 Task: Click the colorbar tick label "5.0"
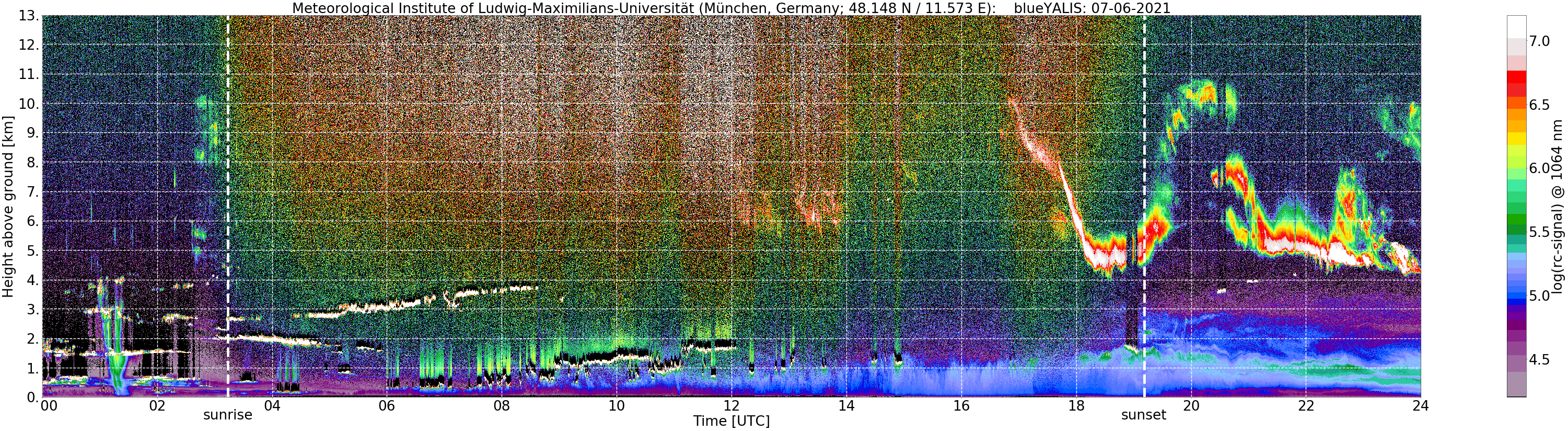(1539, 296)
